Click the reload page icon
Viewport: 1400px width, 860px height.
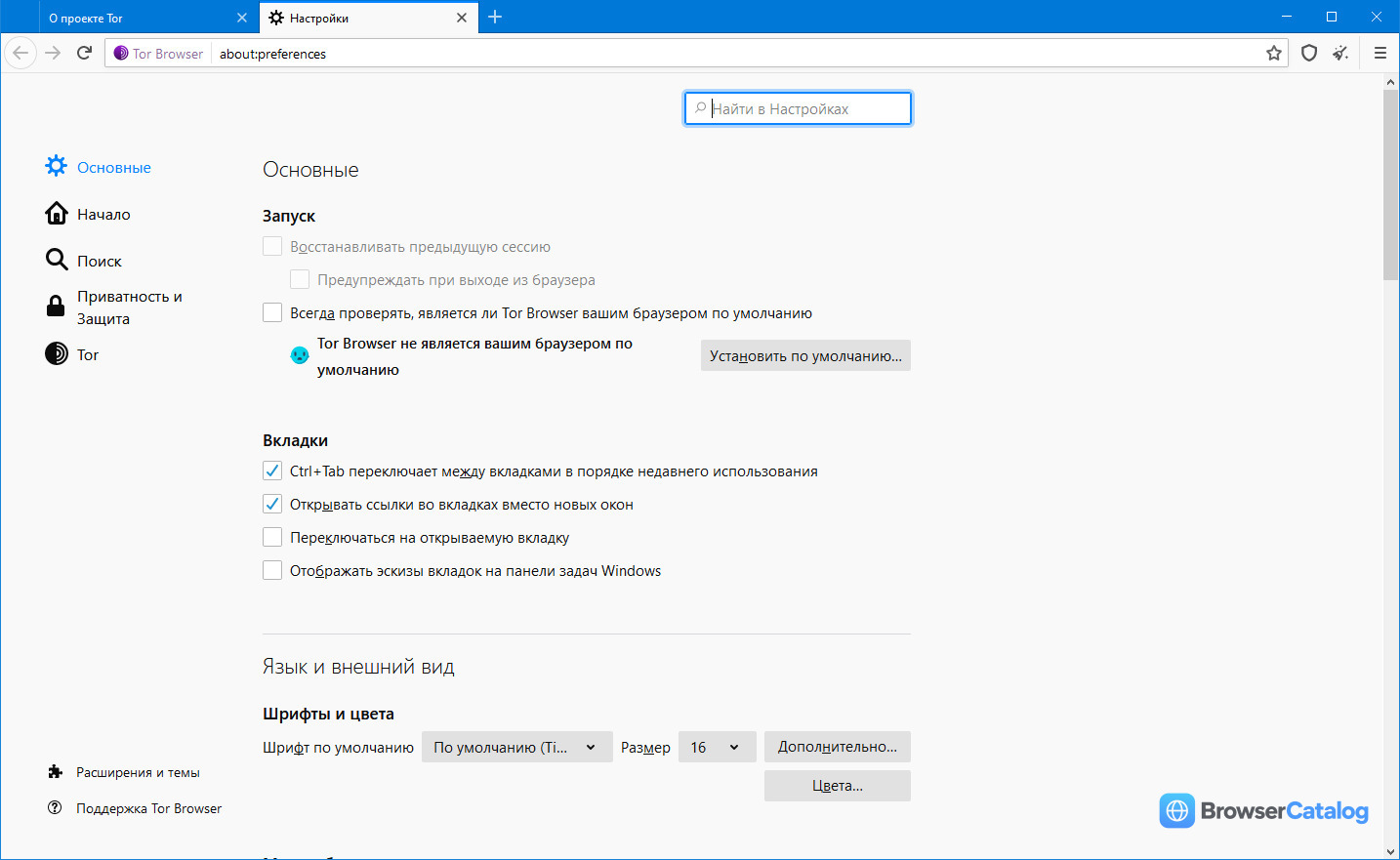tap(85, 53)
